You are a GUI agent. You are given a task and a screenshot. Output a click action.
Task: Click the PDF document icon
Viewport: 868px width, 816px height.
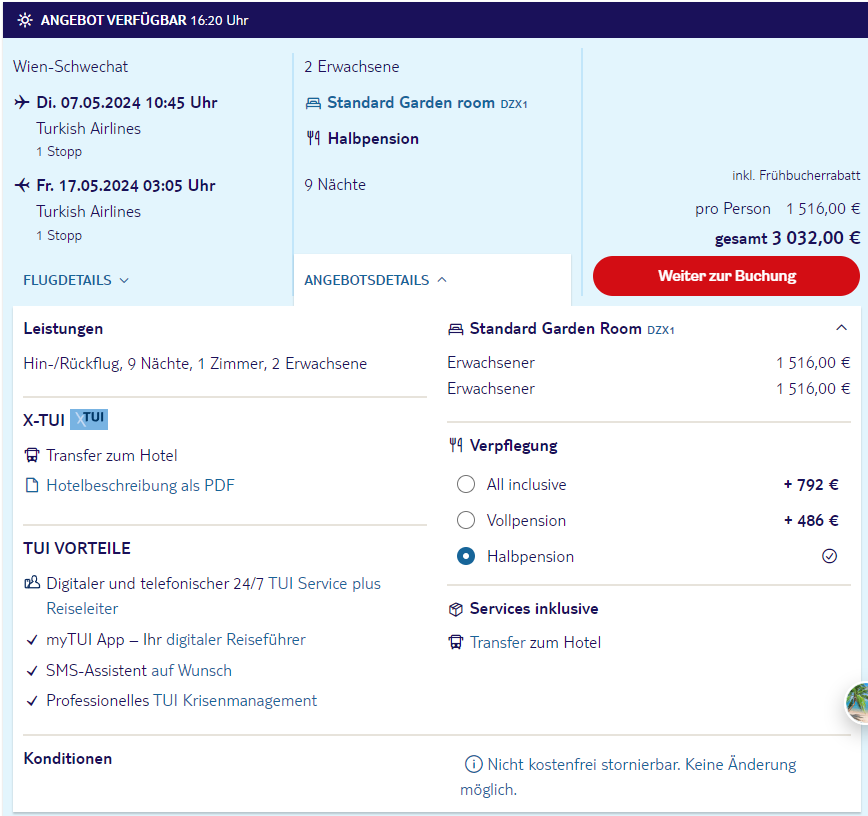point(32,486)
